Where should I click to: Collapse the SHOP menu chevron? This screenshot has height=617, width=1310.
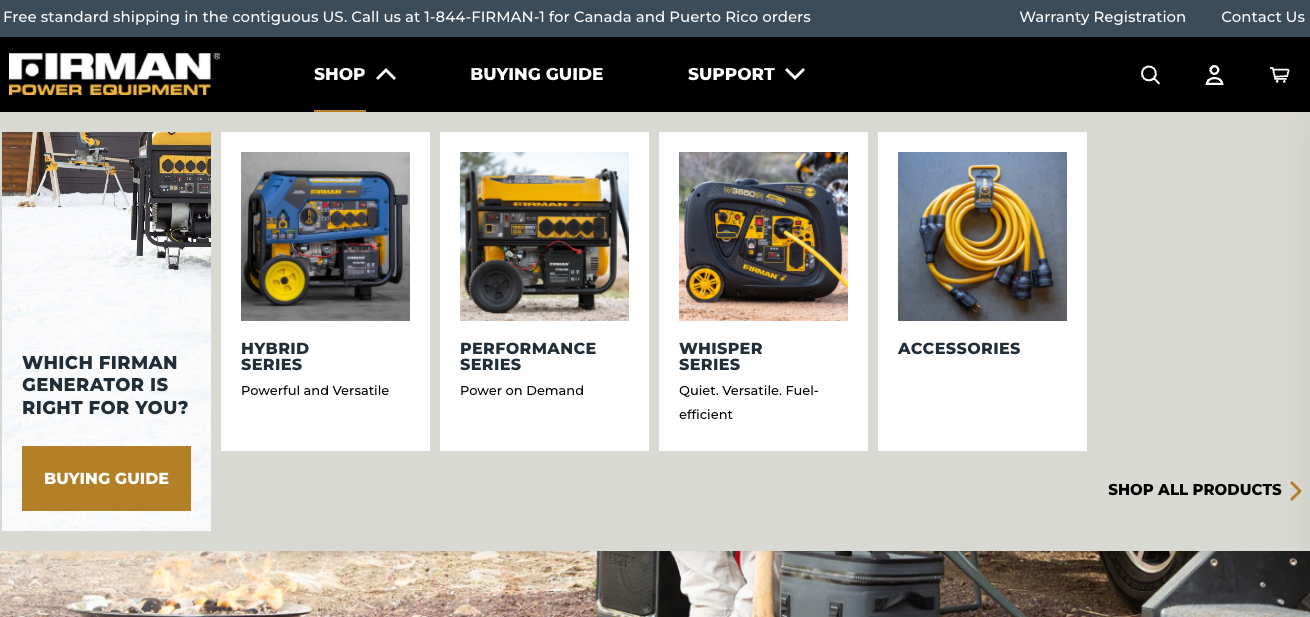(x=386, y=74)
